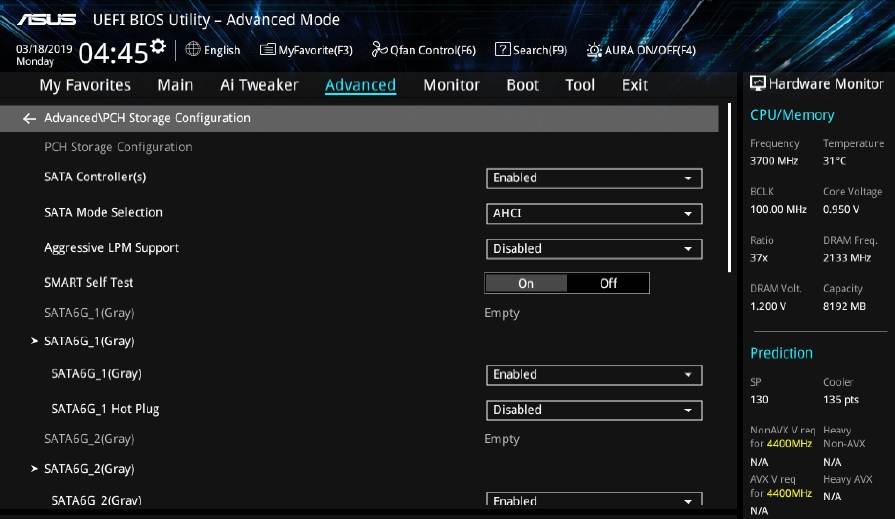The image size is (895, 519).
Task: Open the Aggressive LPM Support dropdown
Action: pyautogui.click(x=594, y=249)
